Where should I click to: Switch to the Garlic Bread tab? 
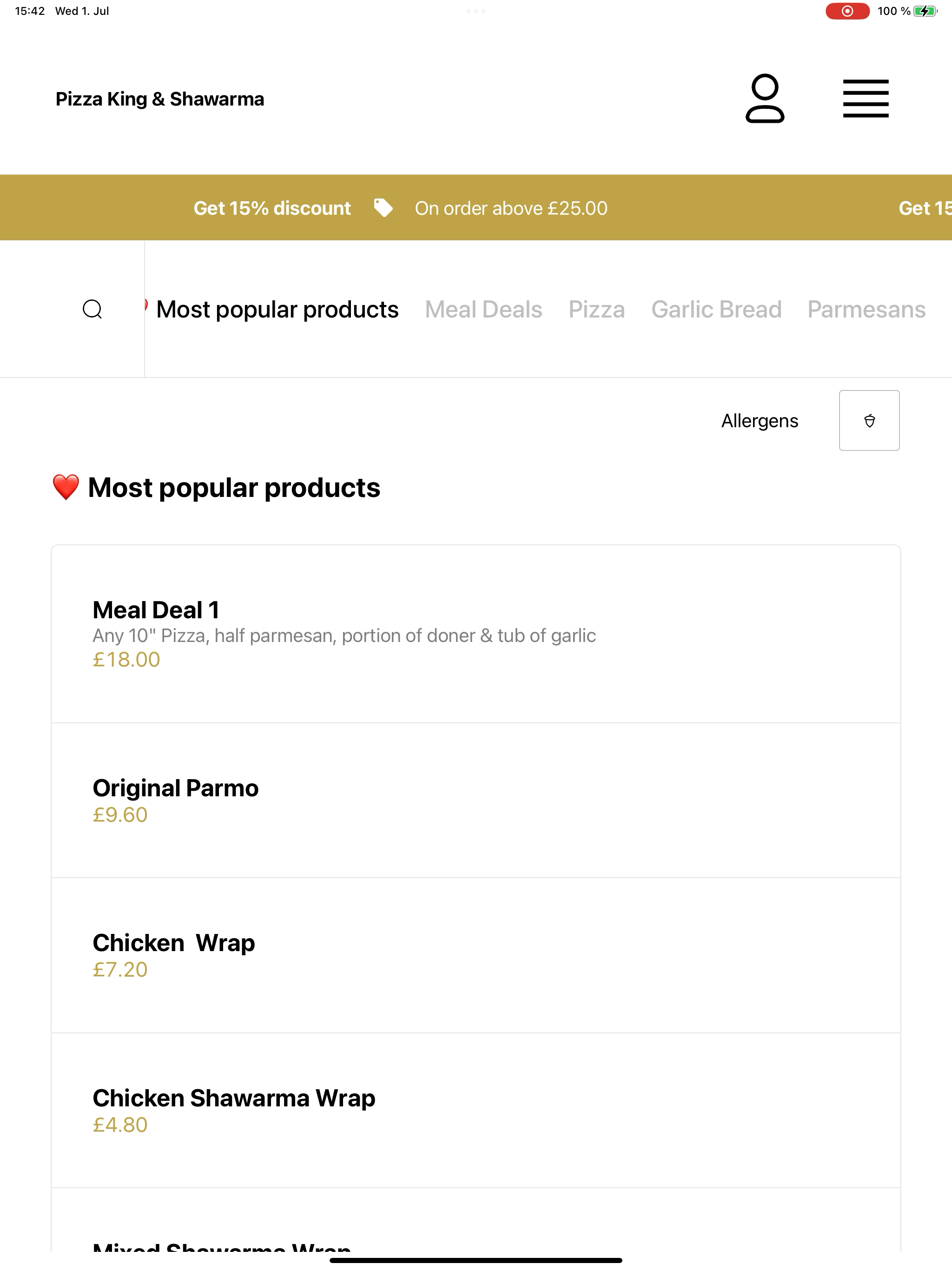[716, 310]
